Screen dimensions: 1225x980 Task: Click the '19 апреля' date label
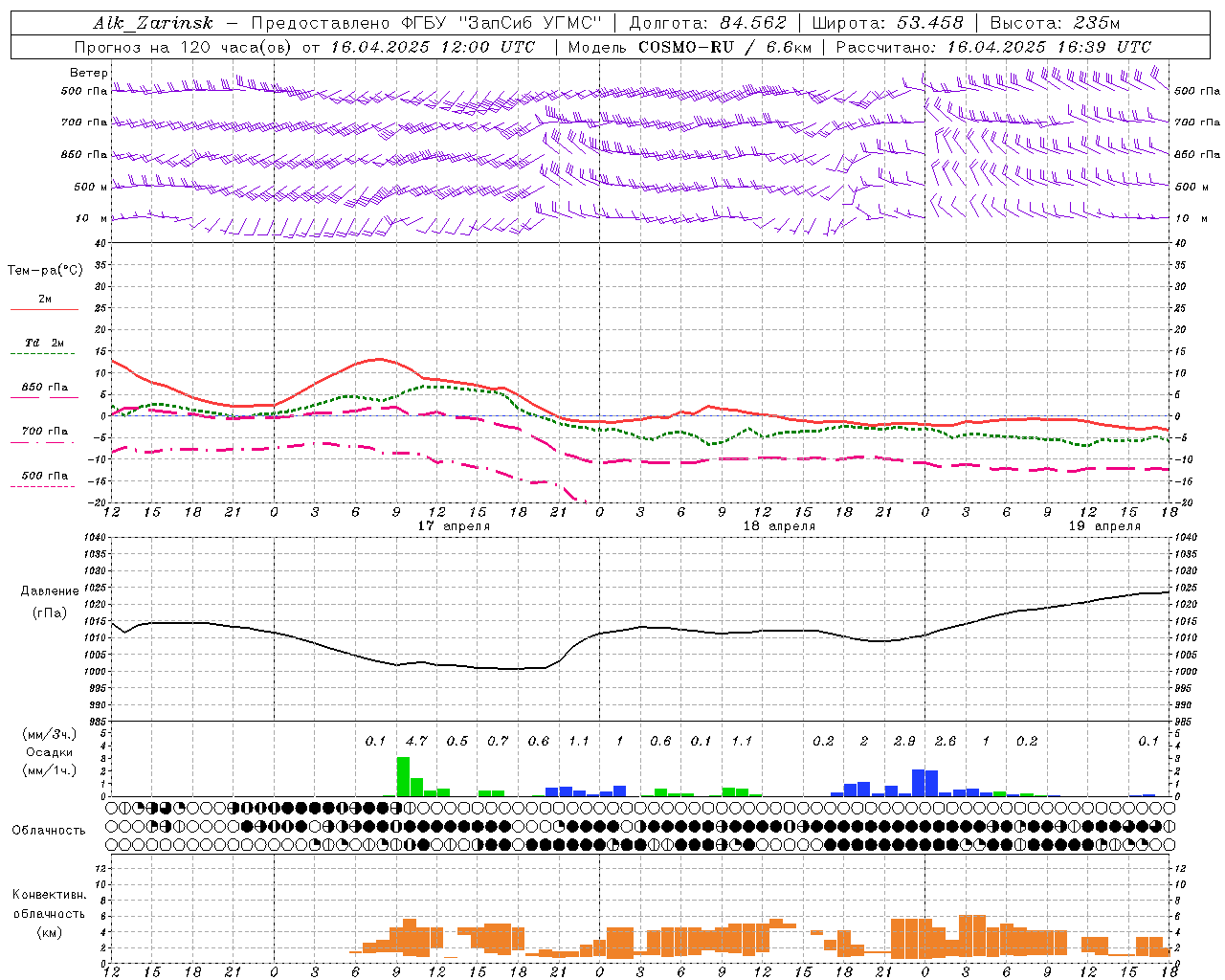1104,526
